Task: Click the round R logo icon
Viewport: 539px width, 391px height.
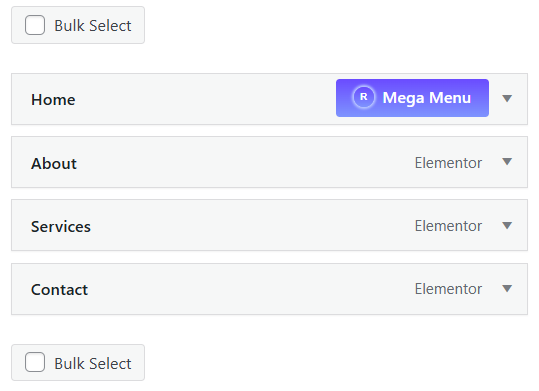Action: 363,97
